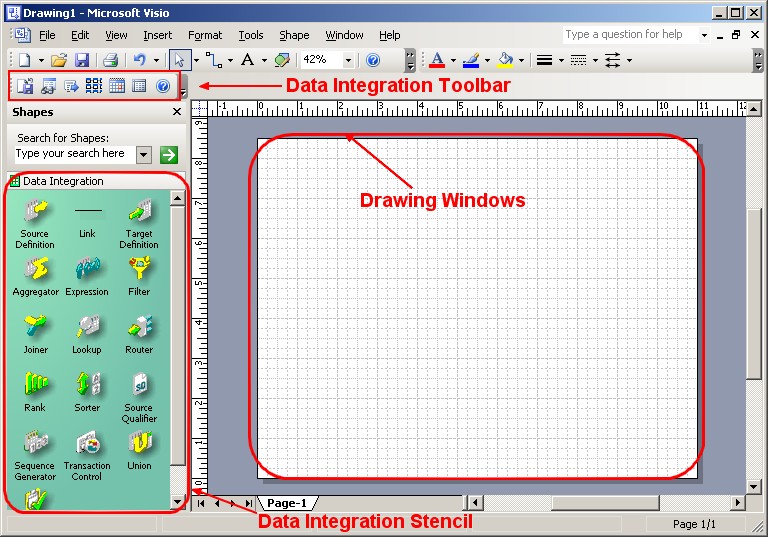Click the Fill Color paint bucket
This screenshot has width=768, height=537.
[x=505, y=60]
